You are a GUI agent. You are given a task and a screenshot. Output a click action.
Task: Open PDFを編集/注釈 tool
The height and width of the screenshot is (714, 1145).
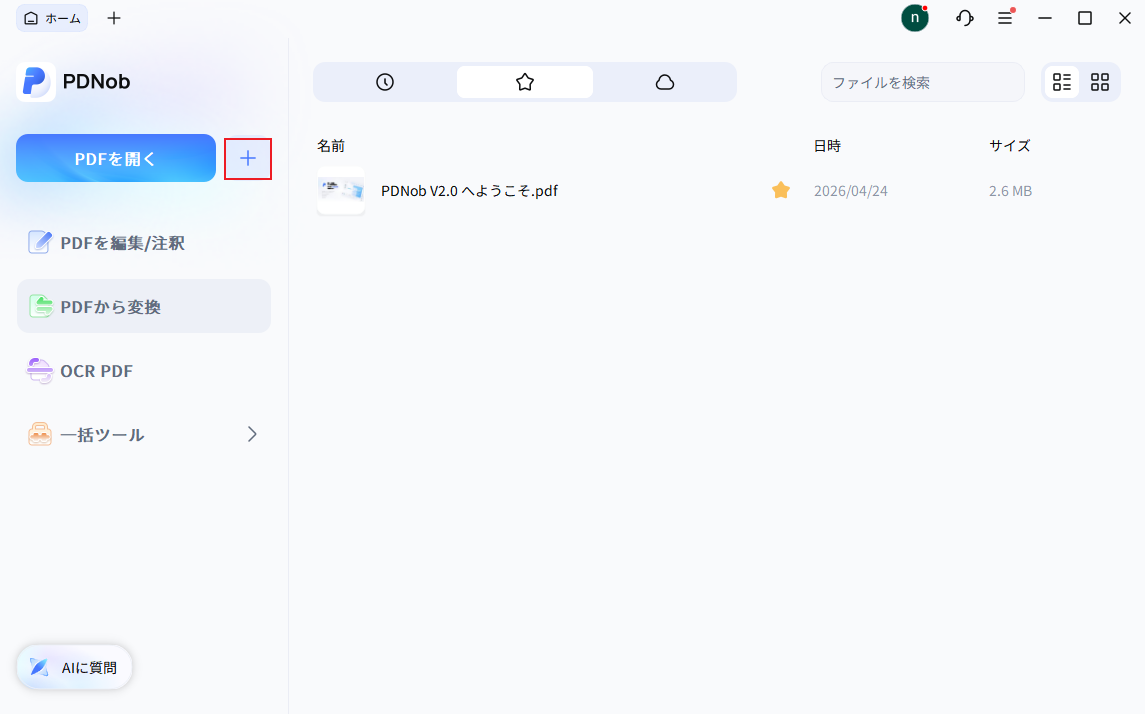tap(144, 242)
